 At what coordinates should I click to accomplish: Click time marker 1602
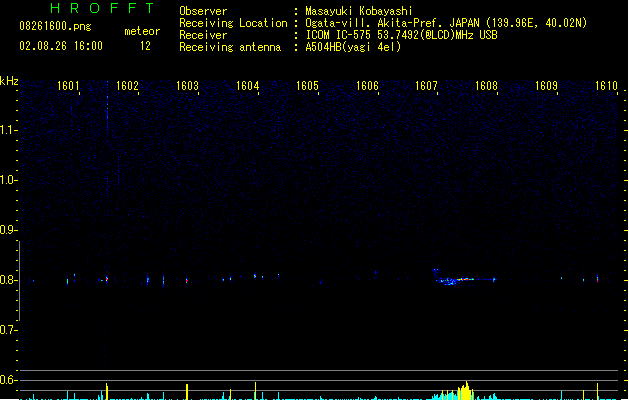[x=127, y=86]
